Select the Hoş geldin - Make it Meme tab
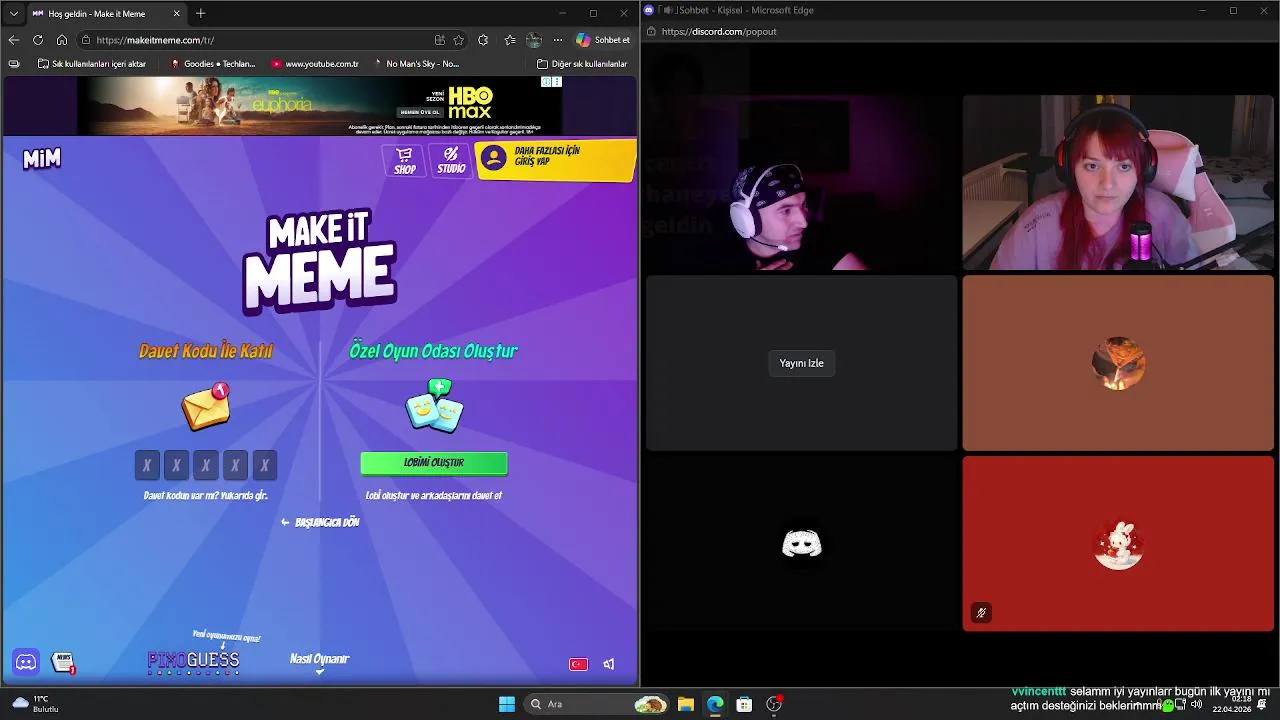The height and width of the screenshot is (720, 1280). pyautogui.click(x=107, y=14)
